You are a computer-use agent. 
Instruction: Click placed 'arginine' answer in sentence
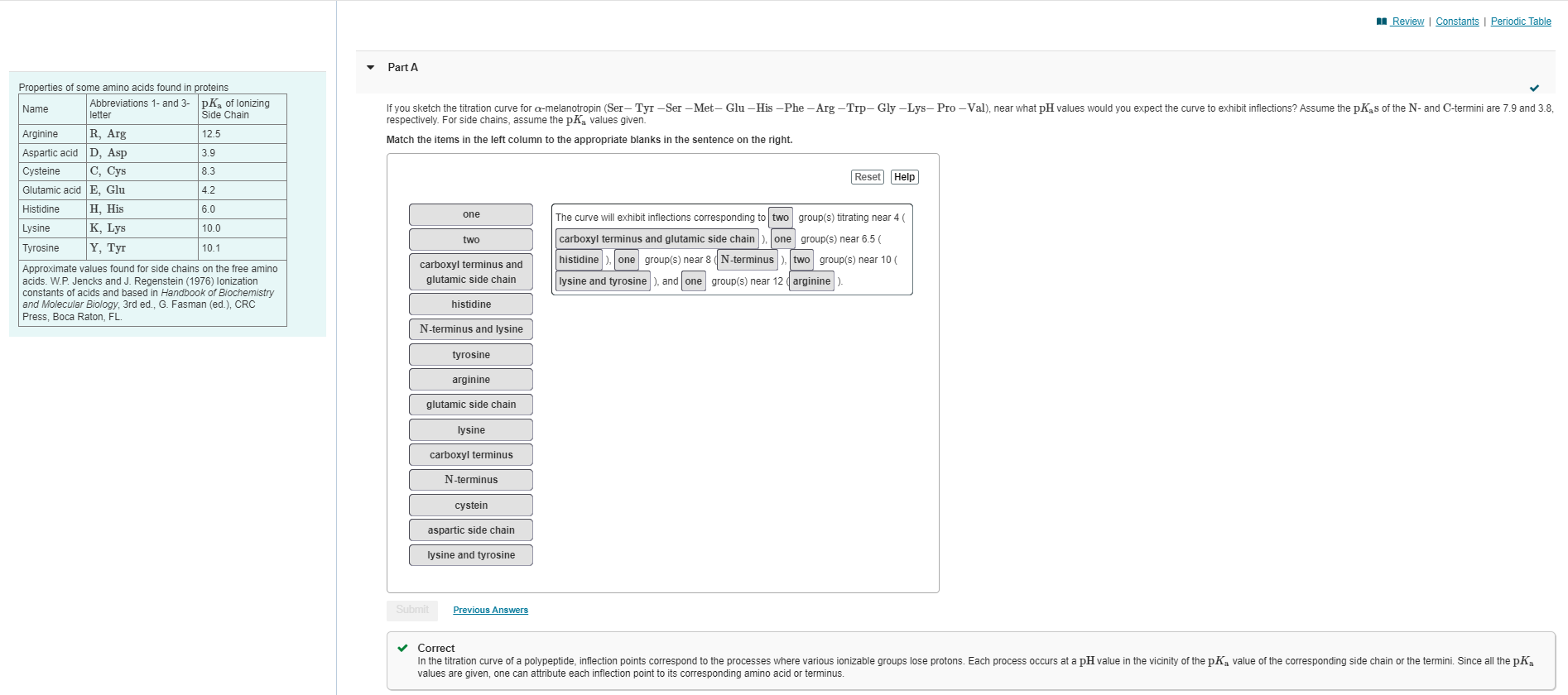pyautogui.click(x=811, y=281)
